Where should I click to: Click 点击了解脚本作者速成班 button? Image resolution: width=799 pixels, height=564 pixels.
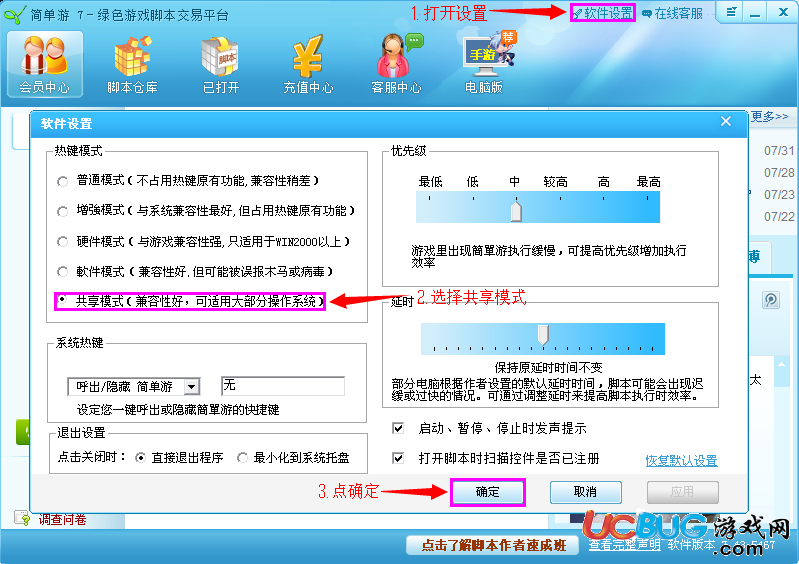click(x=493, y=545)
